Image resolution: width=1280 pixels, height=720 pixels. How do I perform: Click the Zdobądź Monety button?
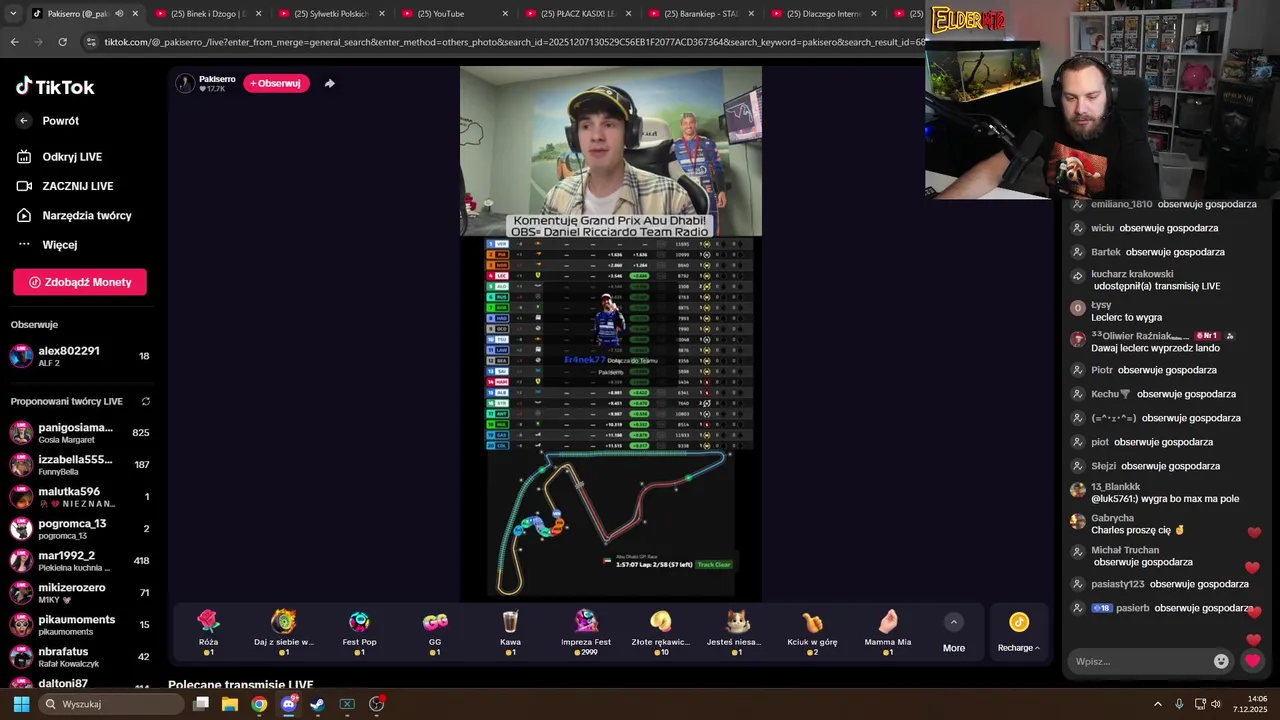pos(80,282)
